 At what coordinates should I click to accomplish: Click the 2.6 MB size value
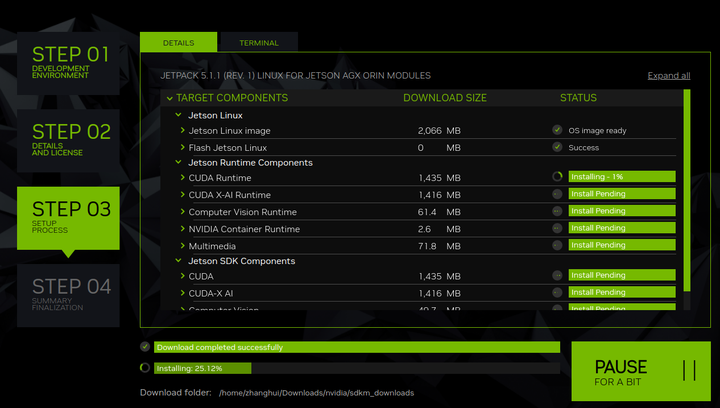(x=439, y=229)
